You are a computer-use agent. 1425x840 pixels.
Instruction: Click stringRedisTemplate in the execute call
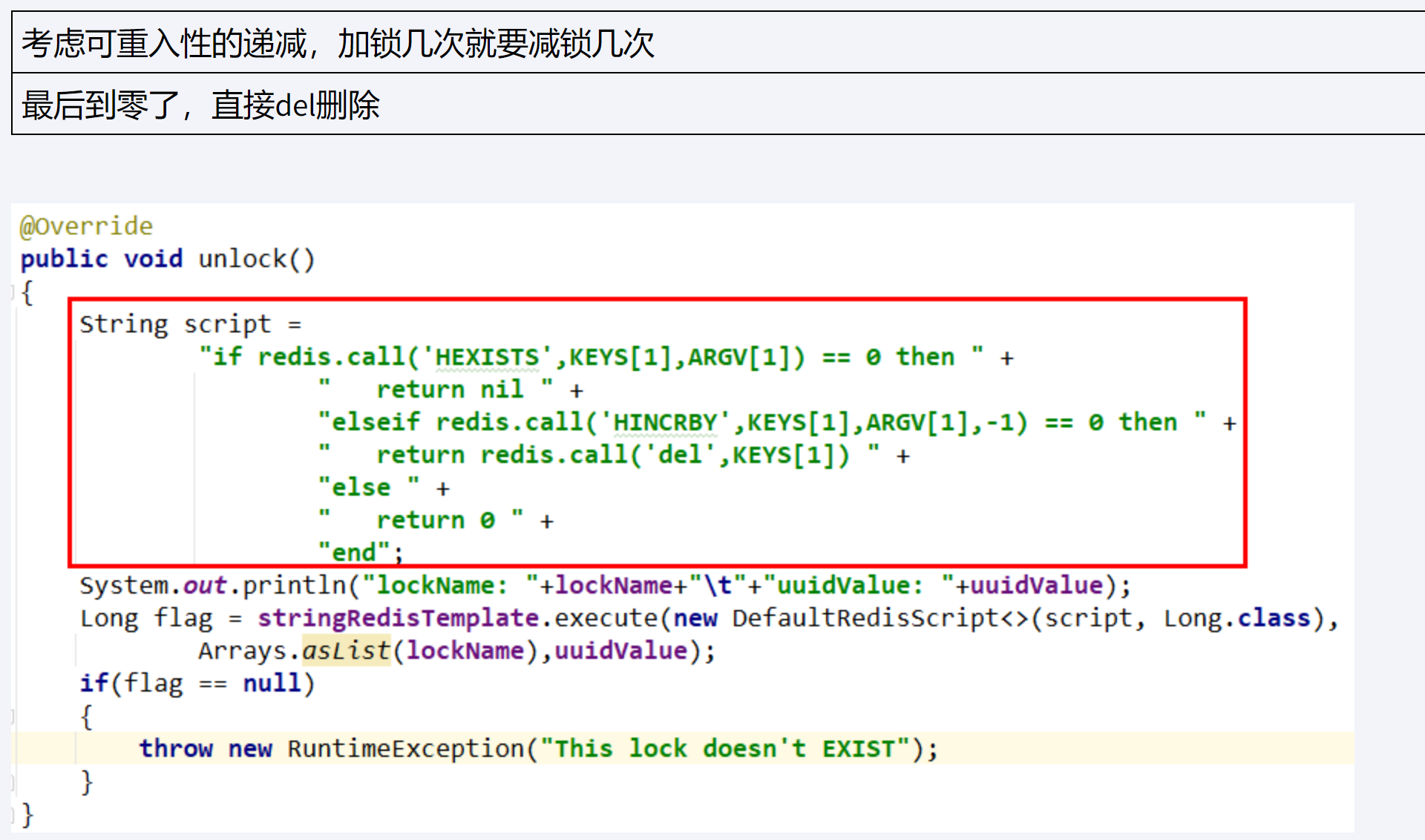point(398,618)
